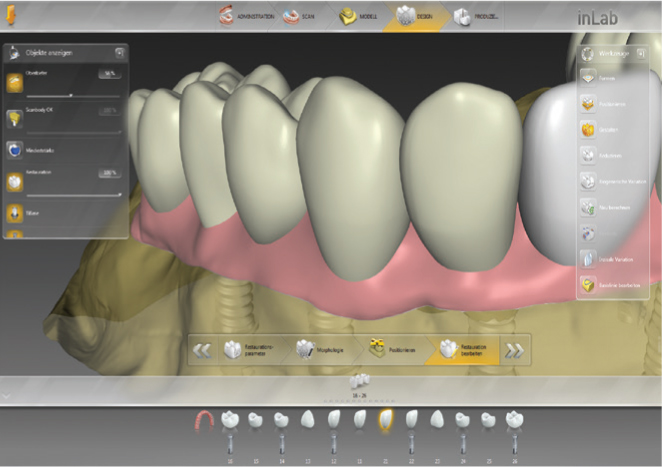662x467 pixels.
Task: Toggle Restauration object visibility
Action: coord(16,182)
